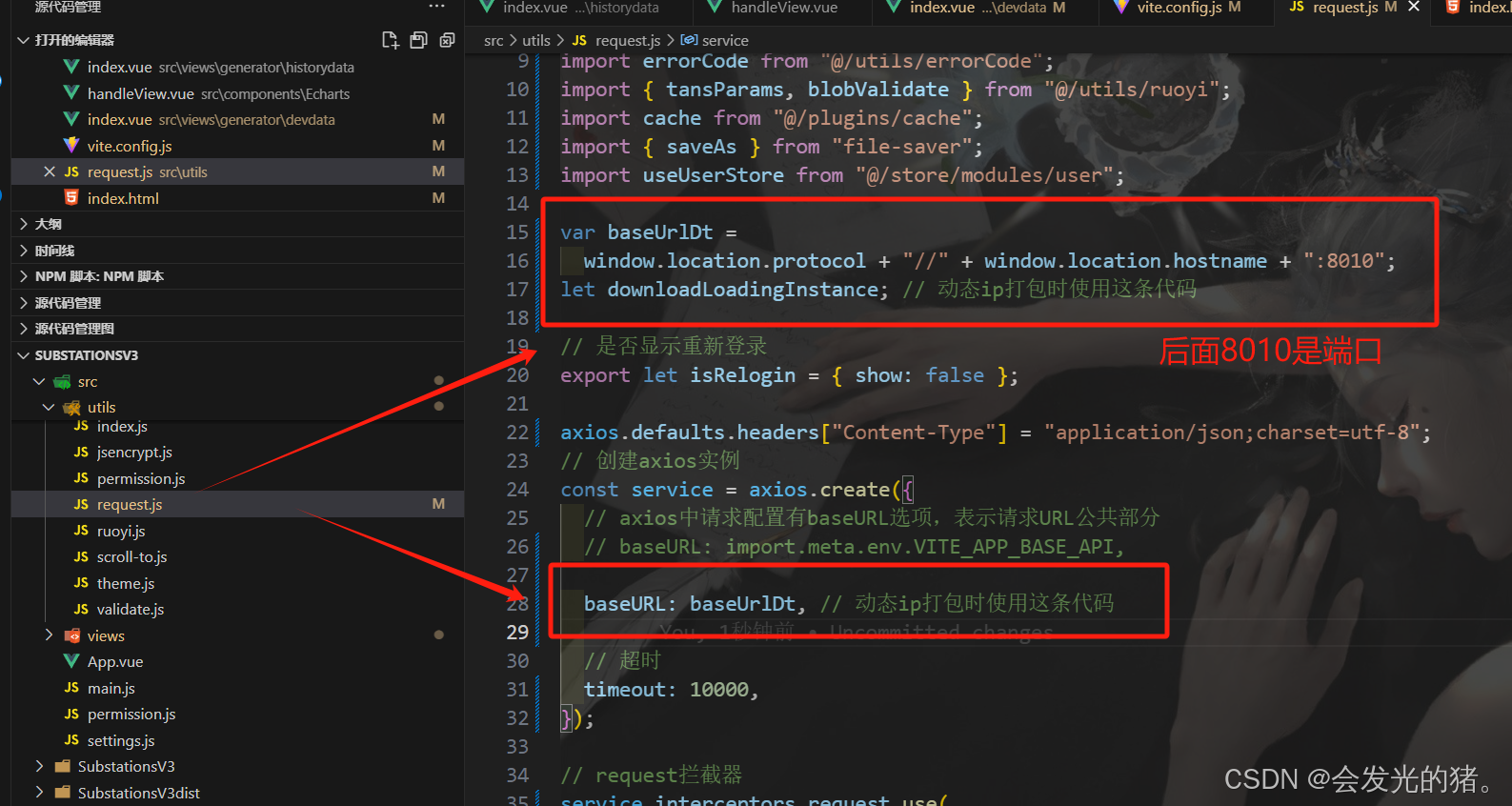
Task: Close request.js from the open editors list
Action: (50, 171)
